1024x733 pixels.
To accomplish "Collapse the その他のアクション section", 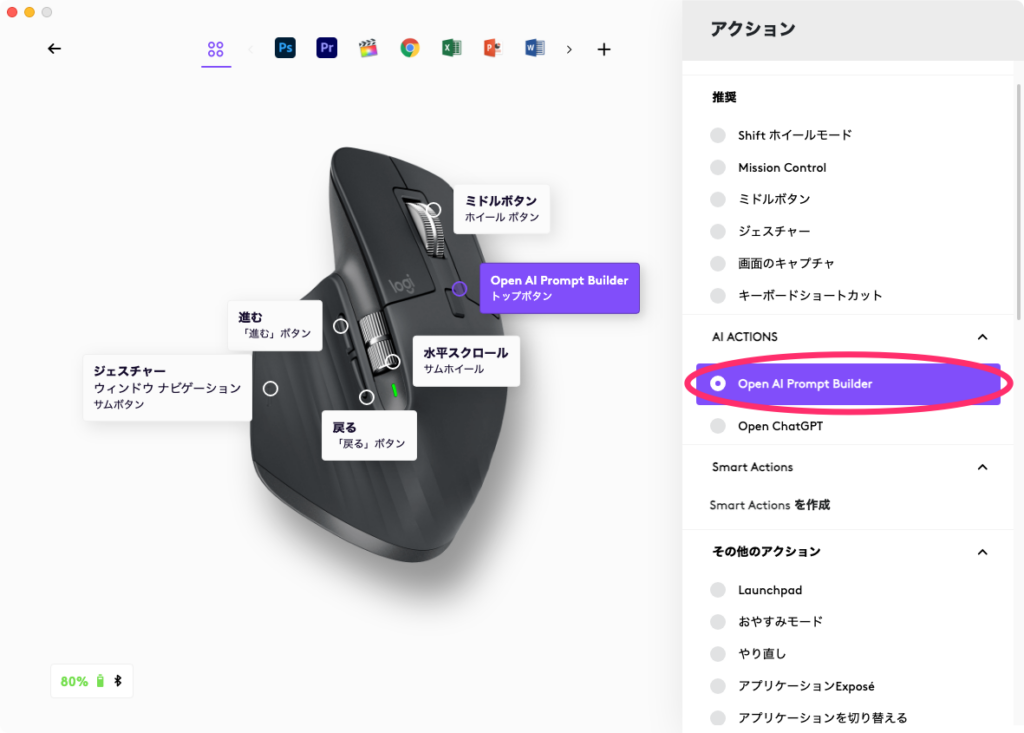I will [x=982, y=552].
